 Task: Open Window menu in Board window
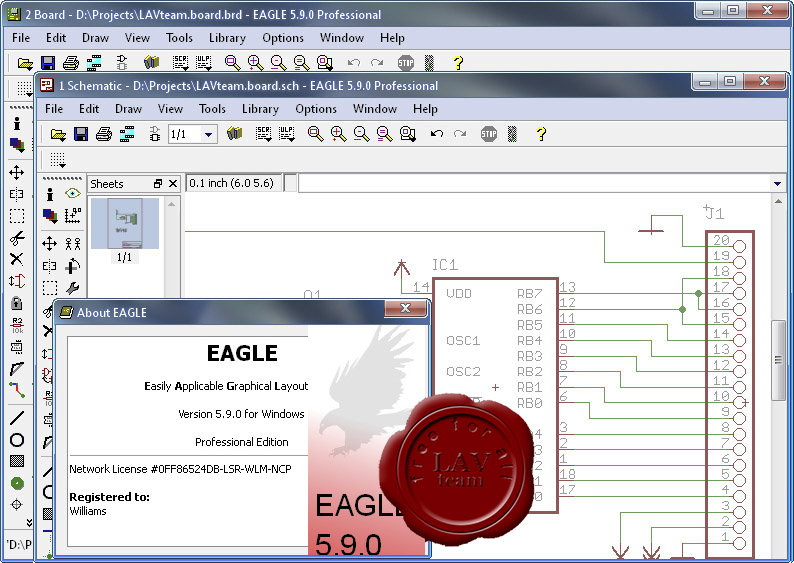click(342, 38)
